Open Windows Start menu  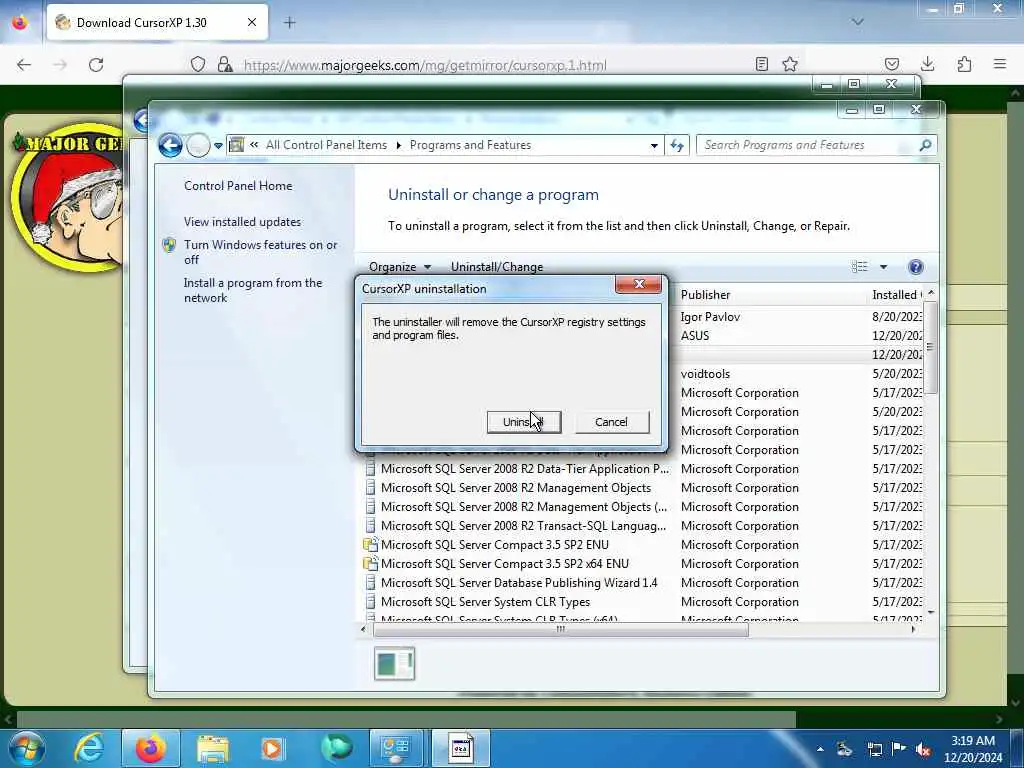click(x=25, y=748)
